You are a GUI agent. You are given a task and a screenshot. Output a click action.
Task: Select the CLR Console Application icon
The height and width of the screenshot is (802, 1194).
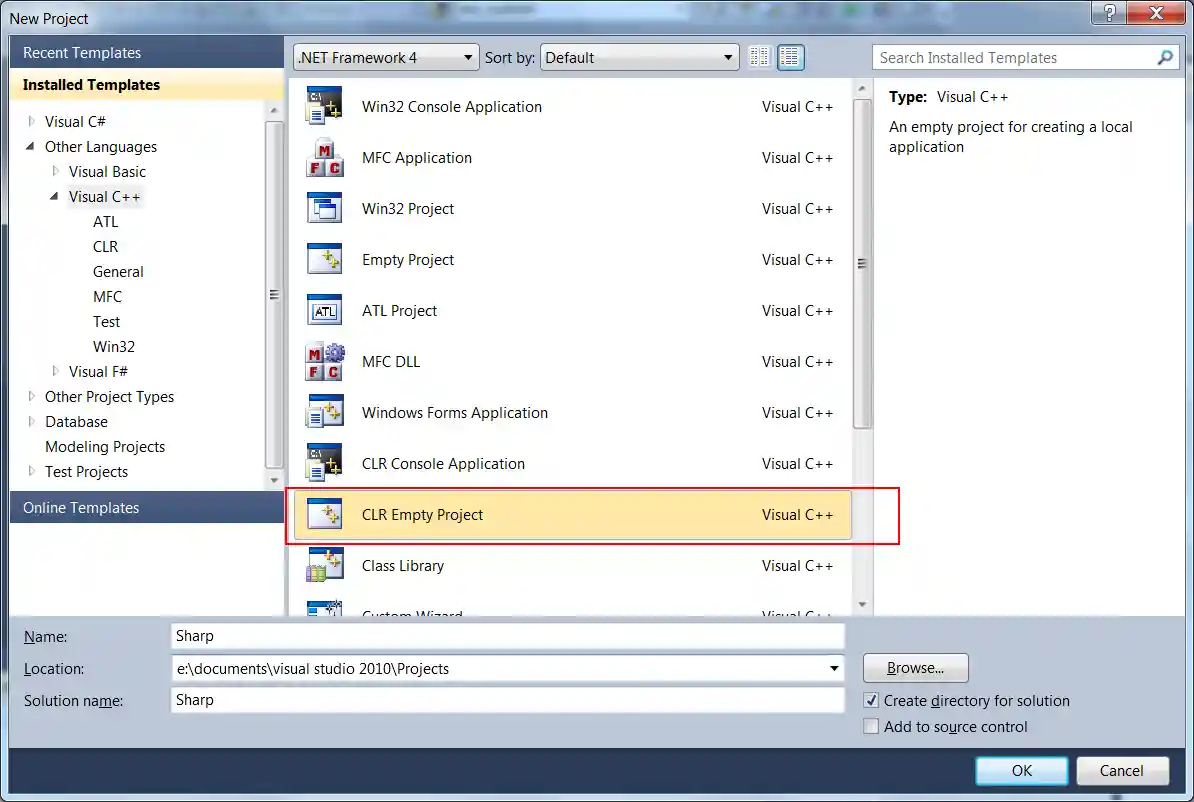[324, 463]
